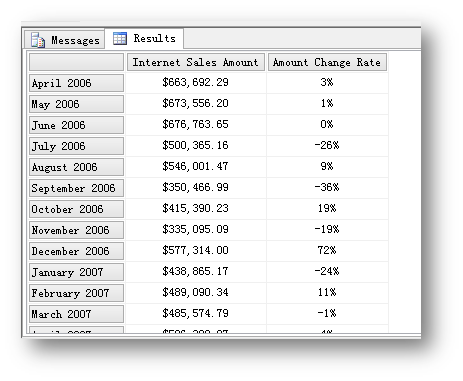The width and height of the screenshot is (463, 381).
Task: Open the Results tab
Action: [144, 38]
